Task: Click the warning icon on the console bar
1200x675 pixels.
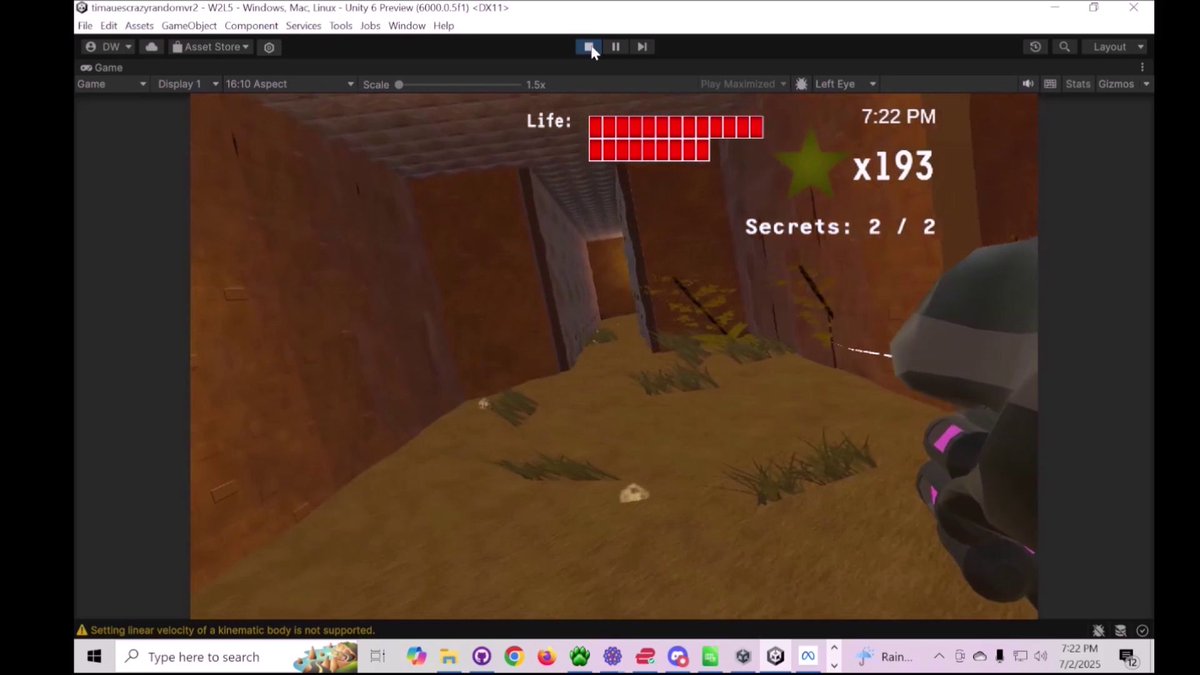Action: click(x=81, y=630)
